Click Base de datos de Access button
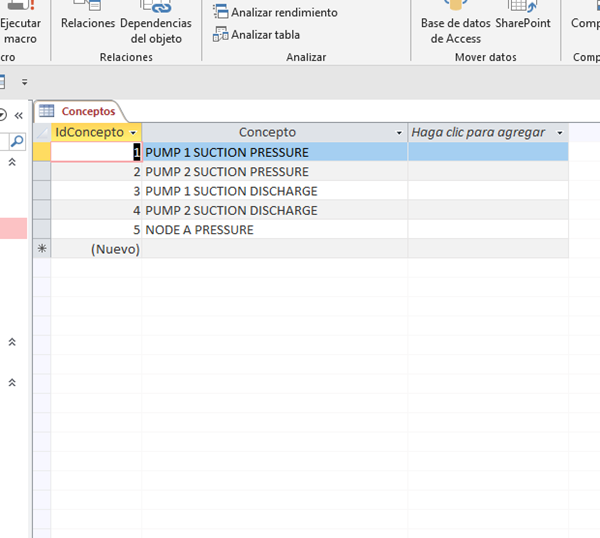This screenshot has width=600, height=538. (455, 21)
